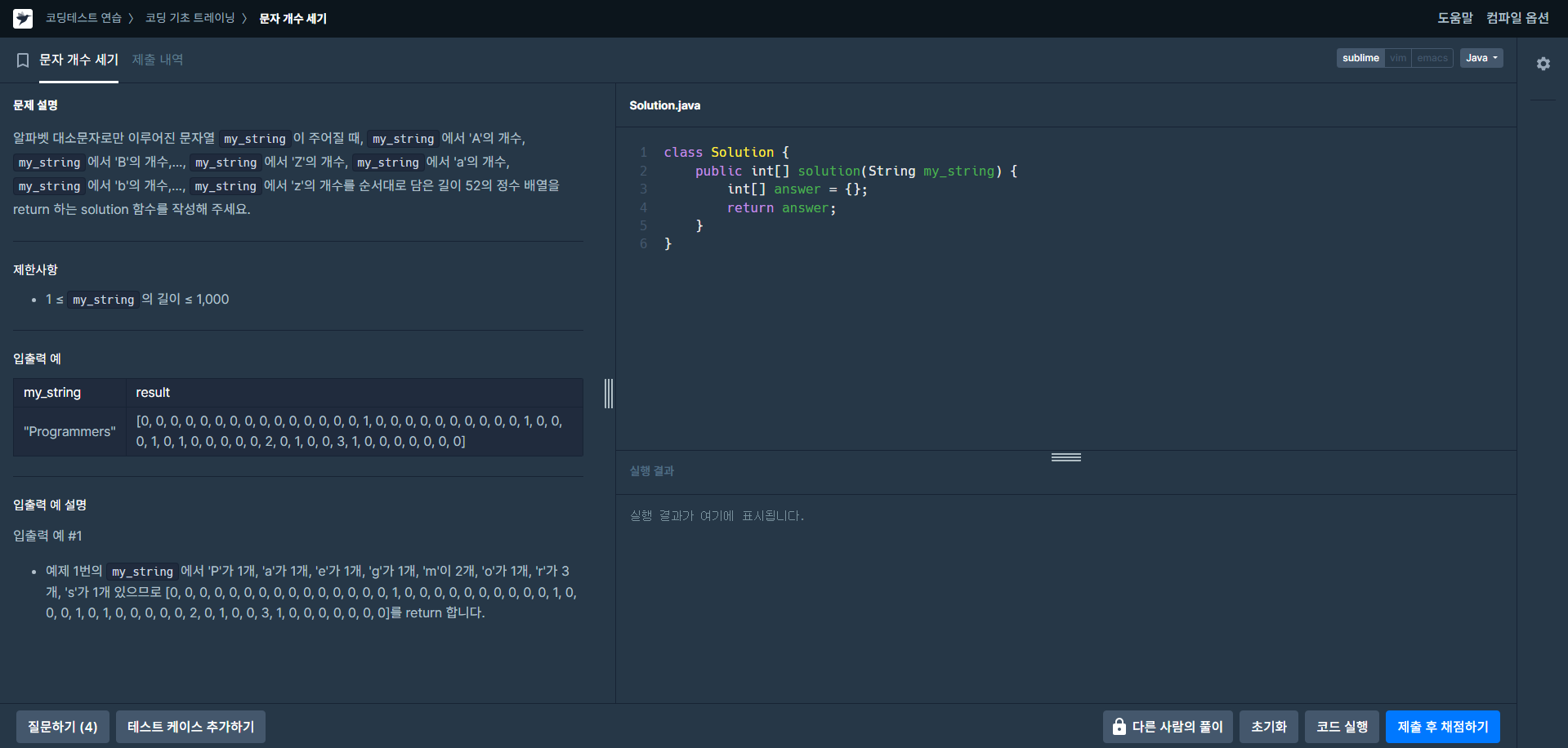
Task: Click the 실행 결과 panel heading
Action: 652,471
